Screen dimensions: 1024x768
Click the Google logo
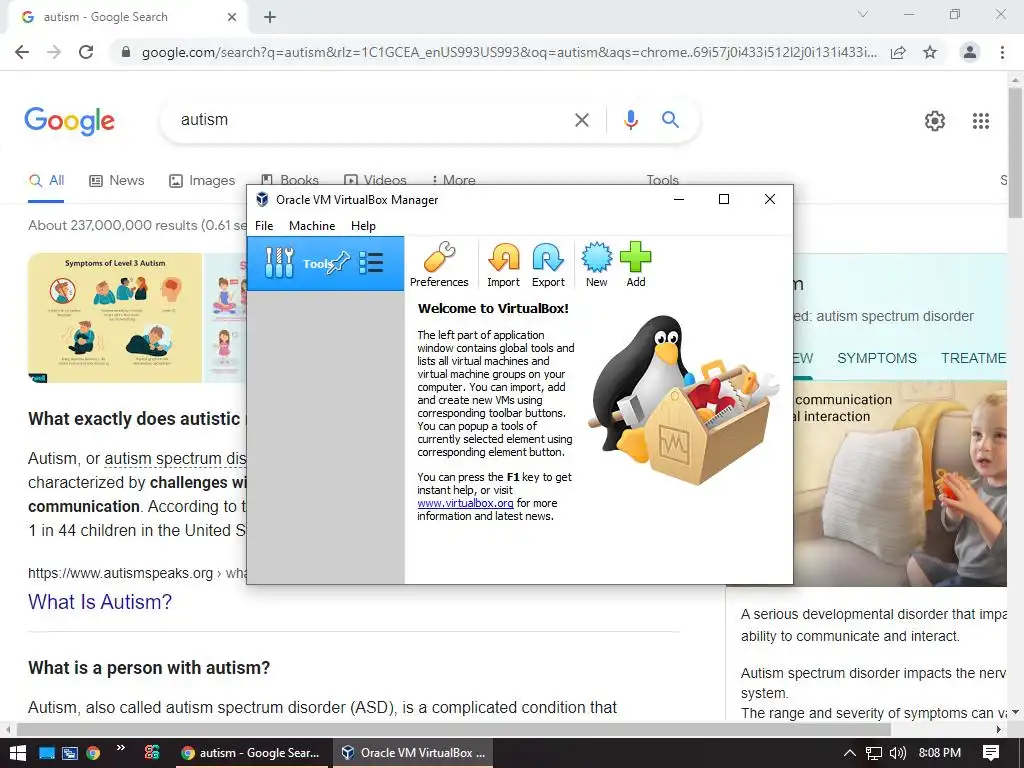[x=69, y=121]
